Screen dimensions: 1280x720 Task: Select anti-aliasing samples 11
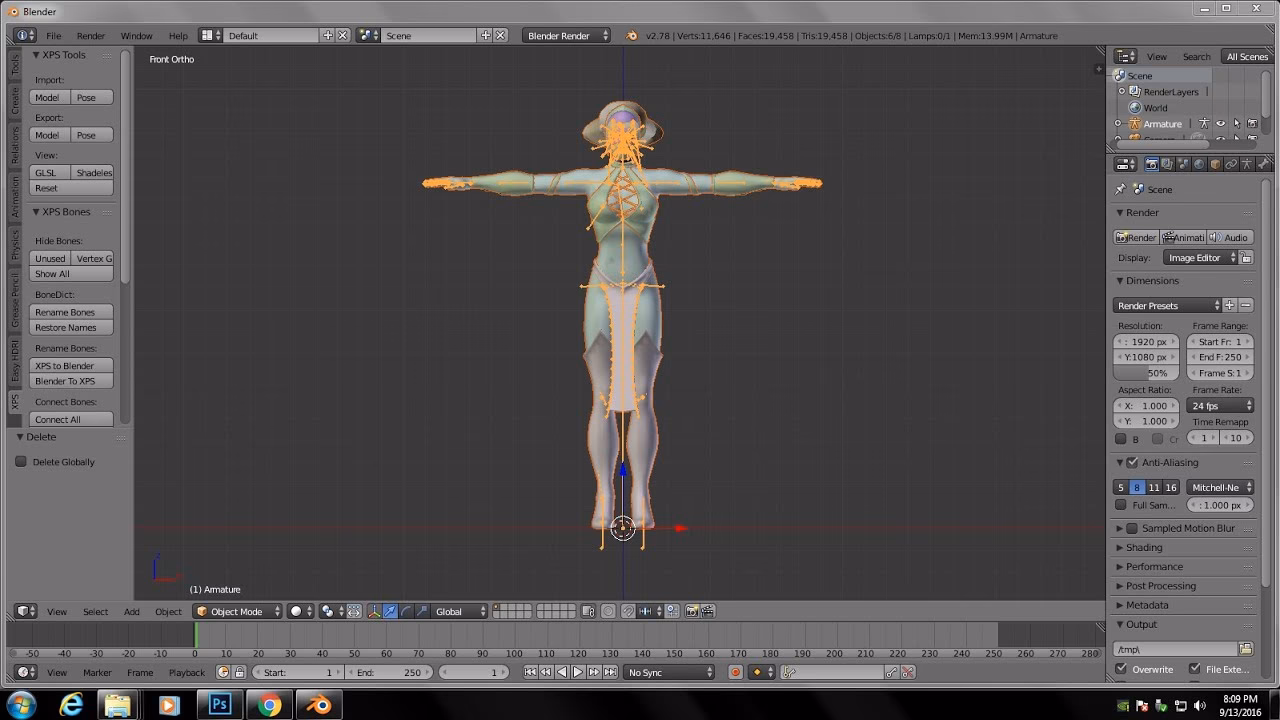coord(1154,487)
